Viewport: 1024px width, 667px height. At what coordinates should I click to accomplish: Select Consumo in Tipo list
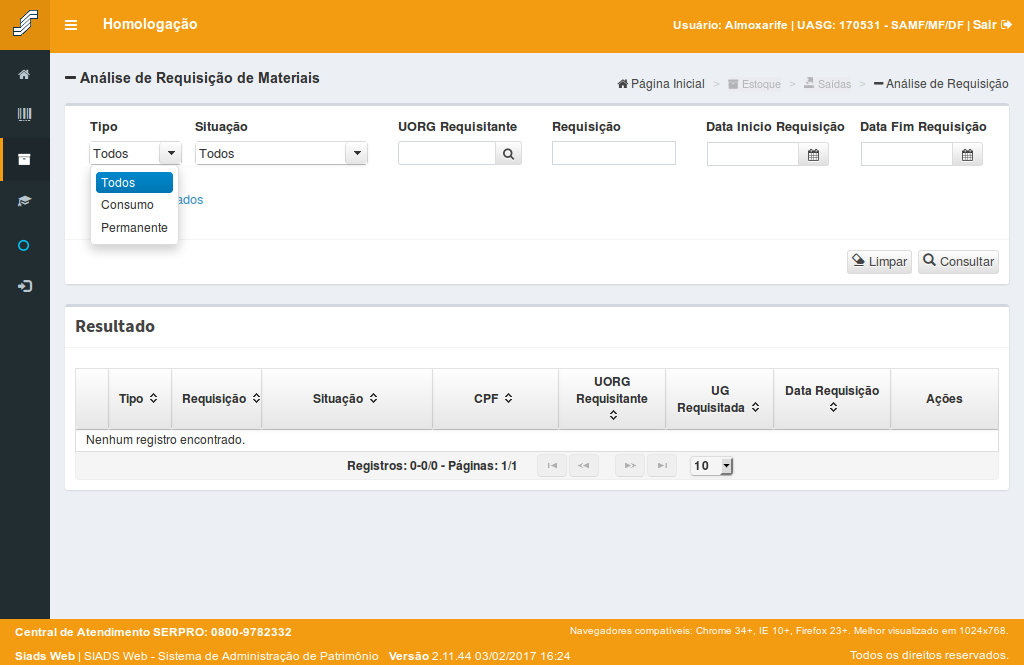point(135,205)
